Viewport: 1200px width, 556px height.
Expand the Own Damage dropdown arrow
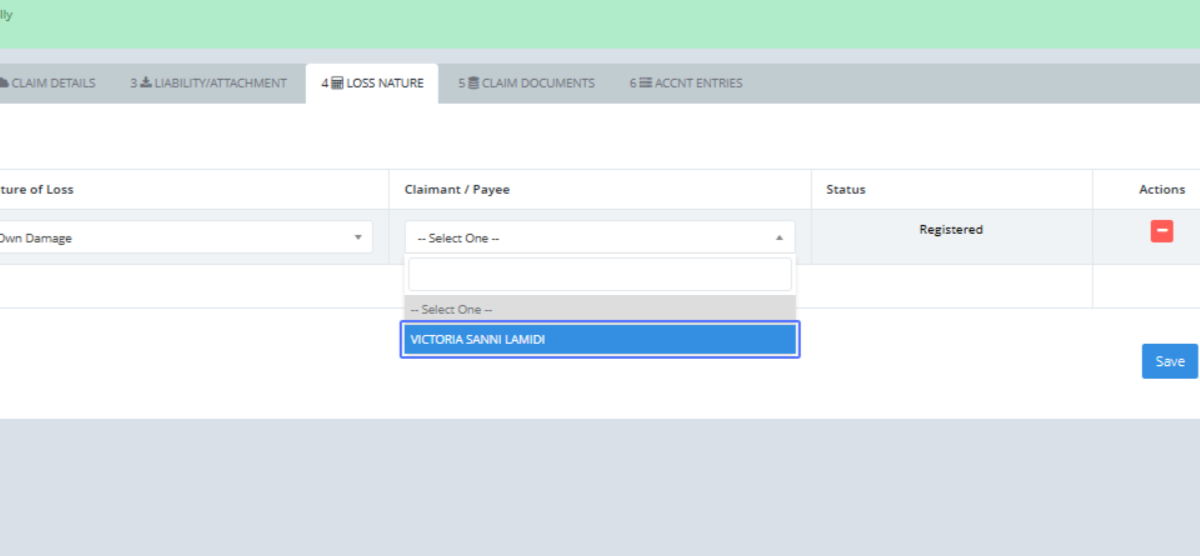point(358,238)
